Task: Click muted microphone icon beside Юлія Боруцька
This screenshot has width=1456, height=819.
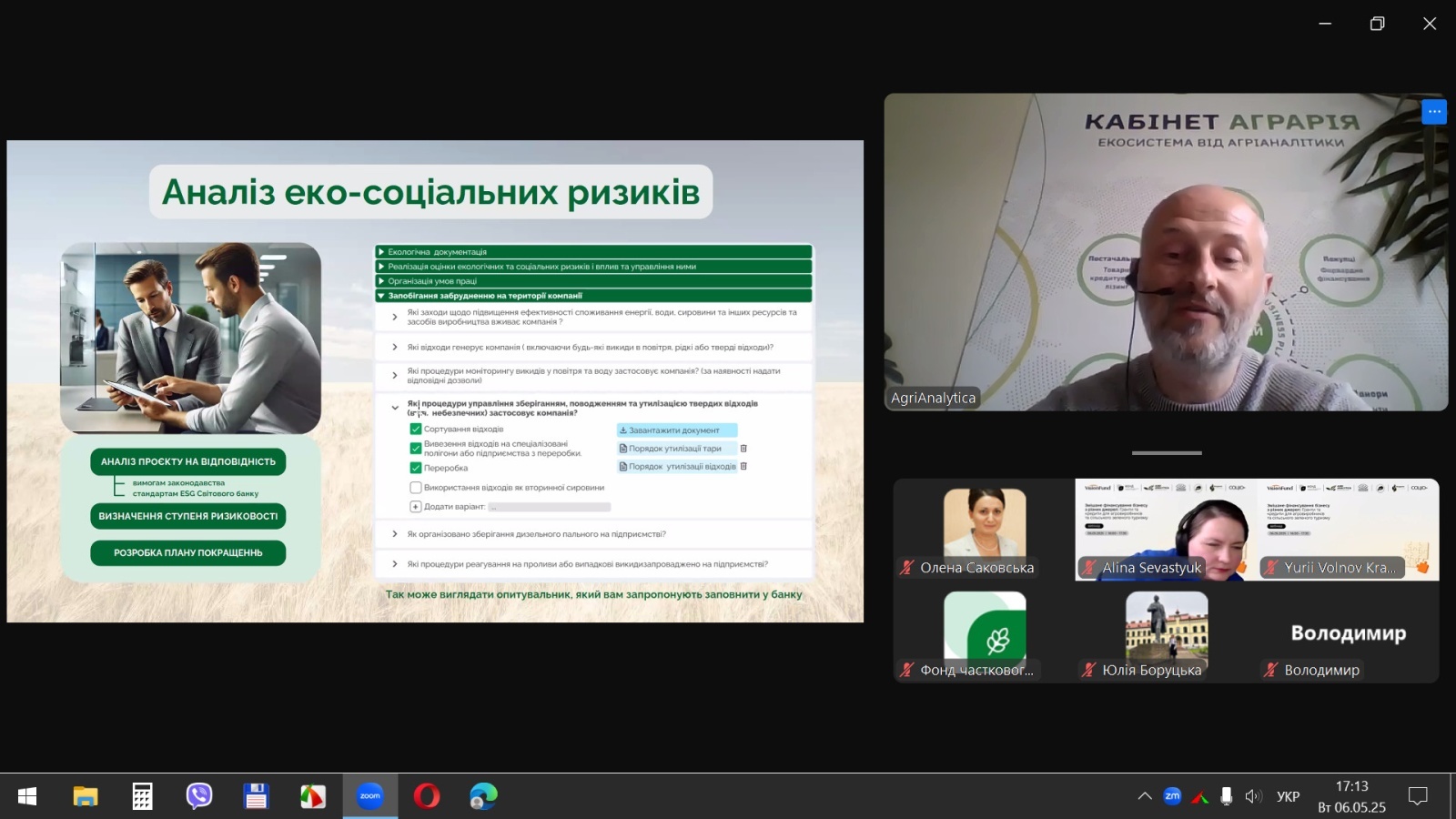Action: click(1088, 670)
